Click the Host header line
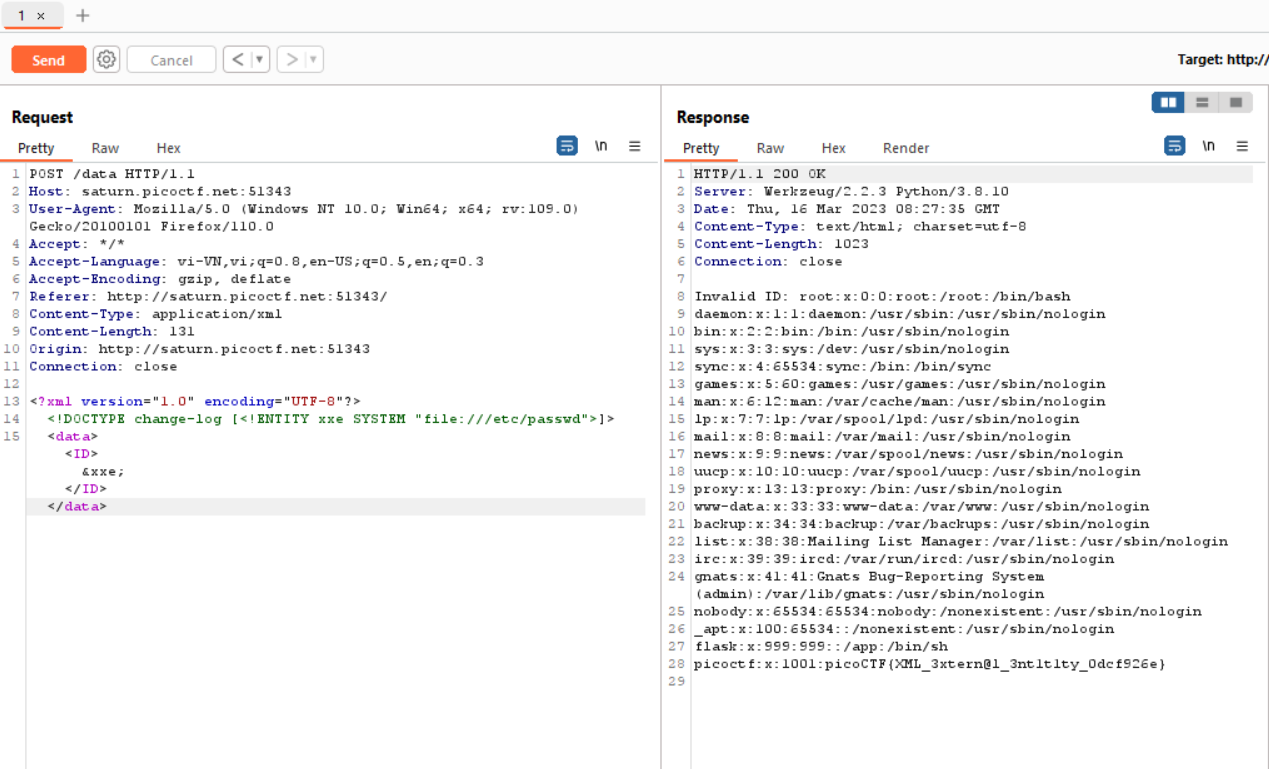Screen dimensions: 1269x769 coord(160,191)
